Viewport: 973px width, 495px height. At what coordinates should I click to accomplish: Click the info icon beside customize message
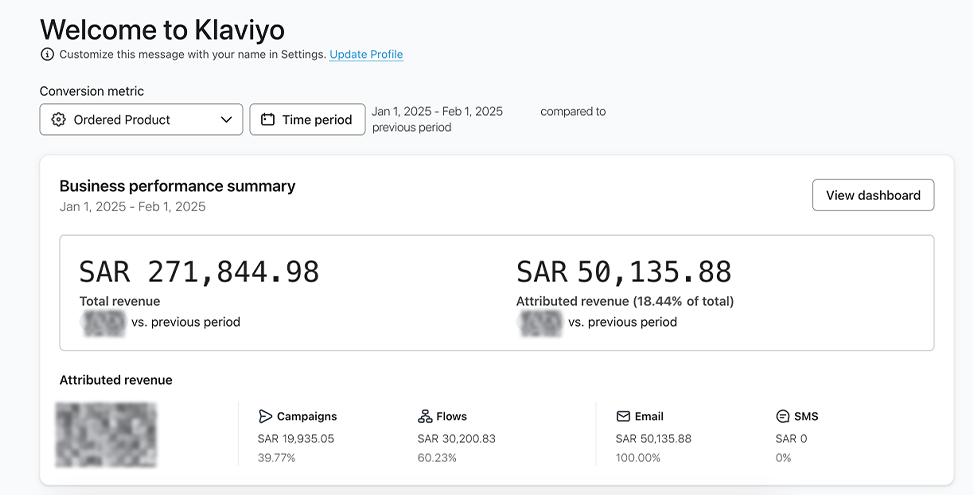(47, 54)
